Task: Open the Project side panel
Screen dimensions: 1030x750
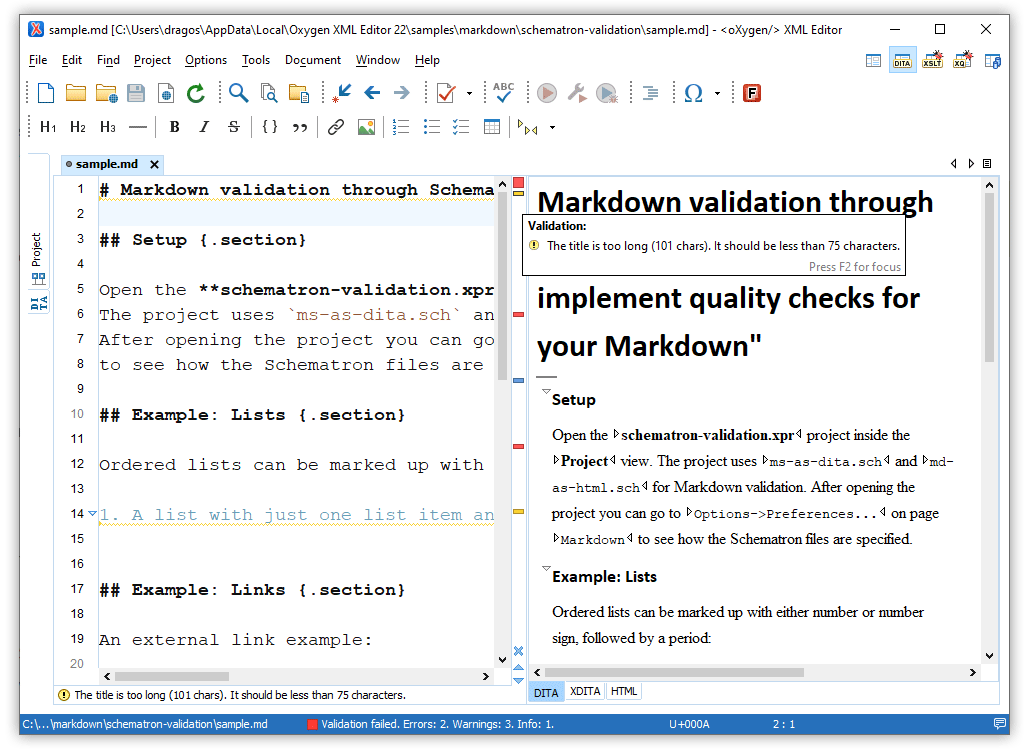Action: pos(37,259)
